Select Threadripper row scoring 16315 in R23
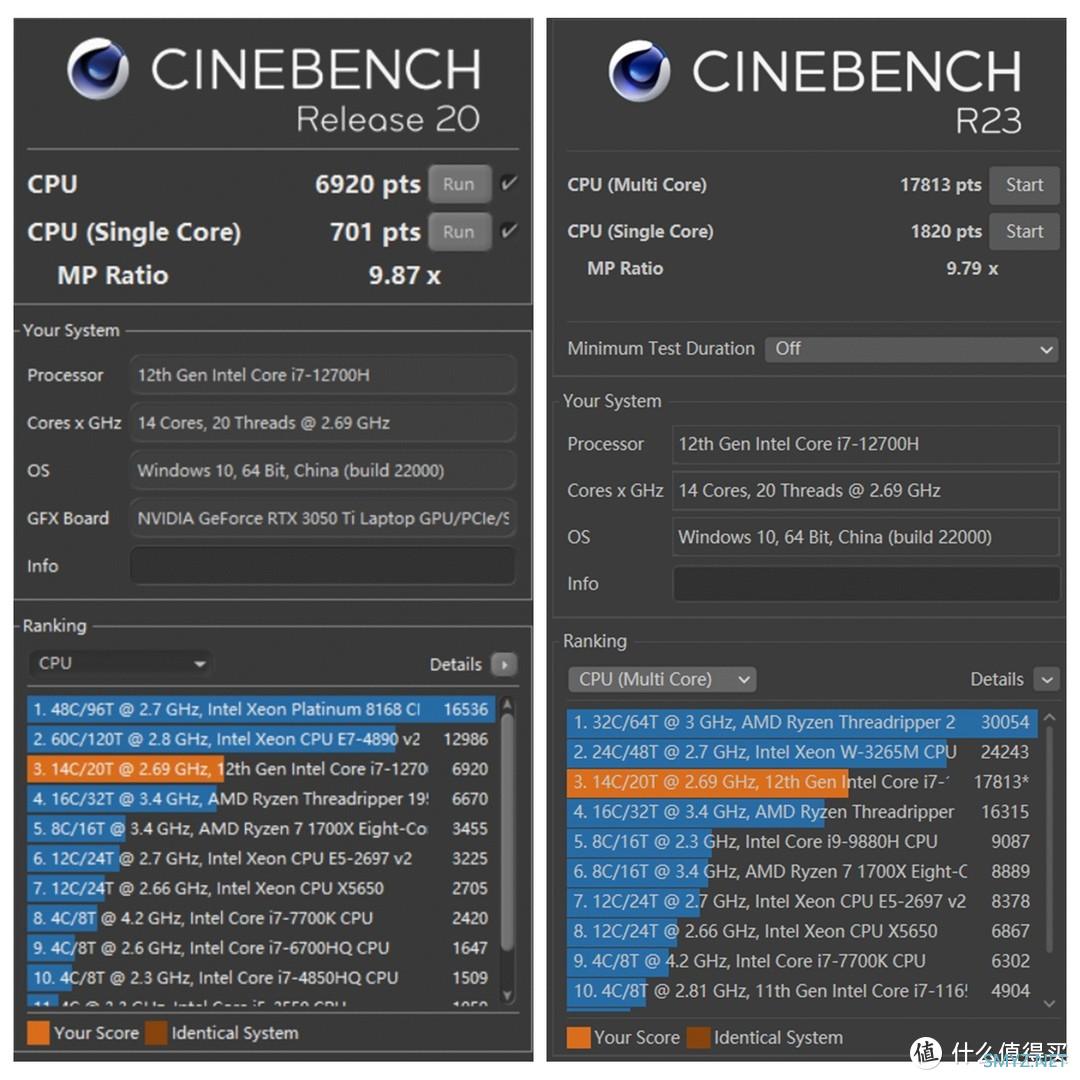This screenshot has width=1080, height=1080. pos(802,812)
